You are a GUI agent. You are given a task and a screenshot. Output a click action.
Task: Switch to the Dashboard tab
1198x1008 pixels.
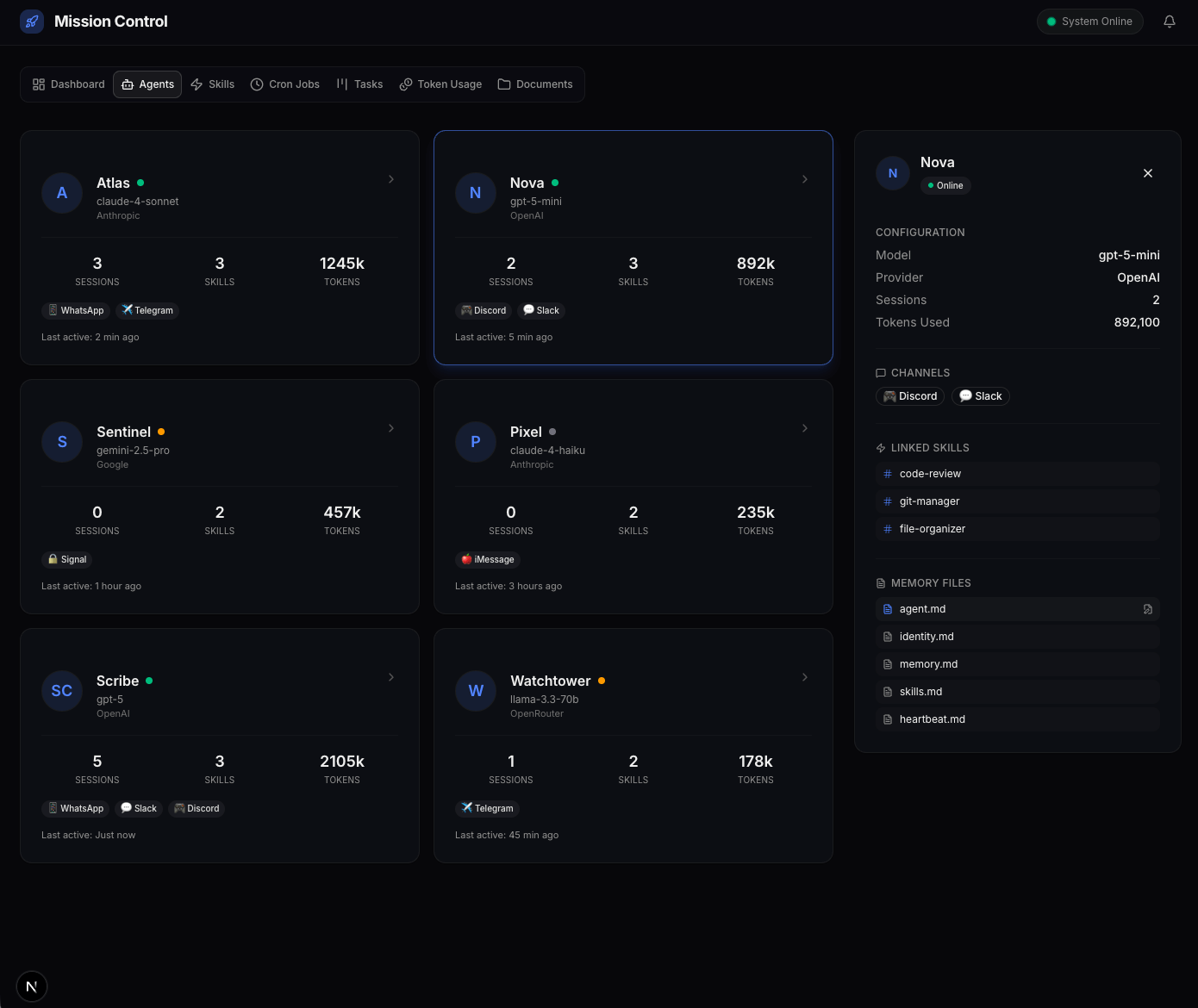point(69,84)
